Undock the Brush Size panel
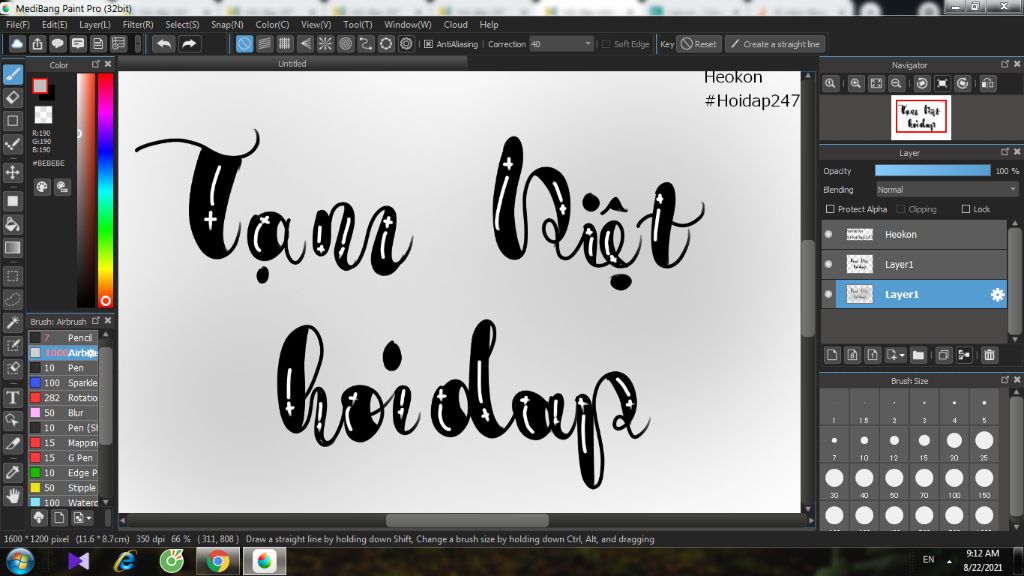This screenshot has width=1024, height=576. (1004, 379)
